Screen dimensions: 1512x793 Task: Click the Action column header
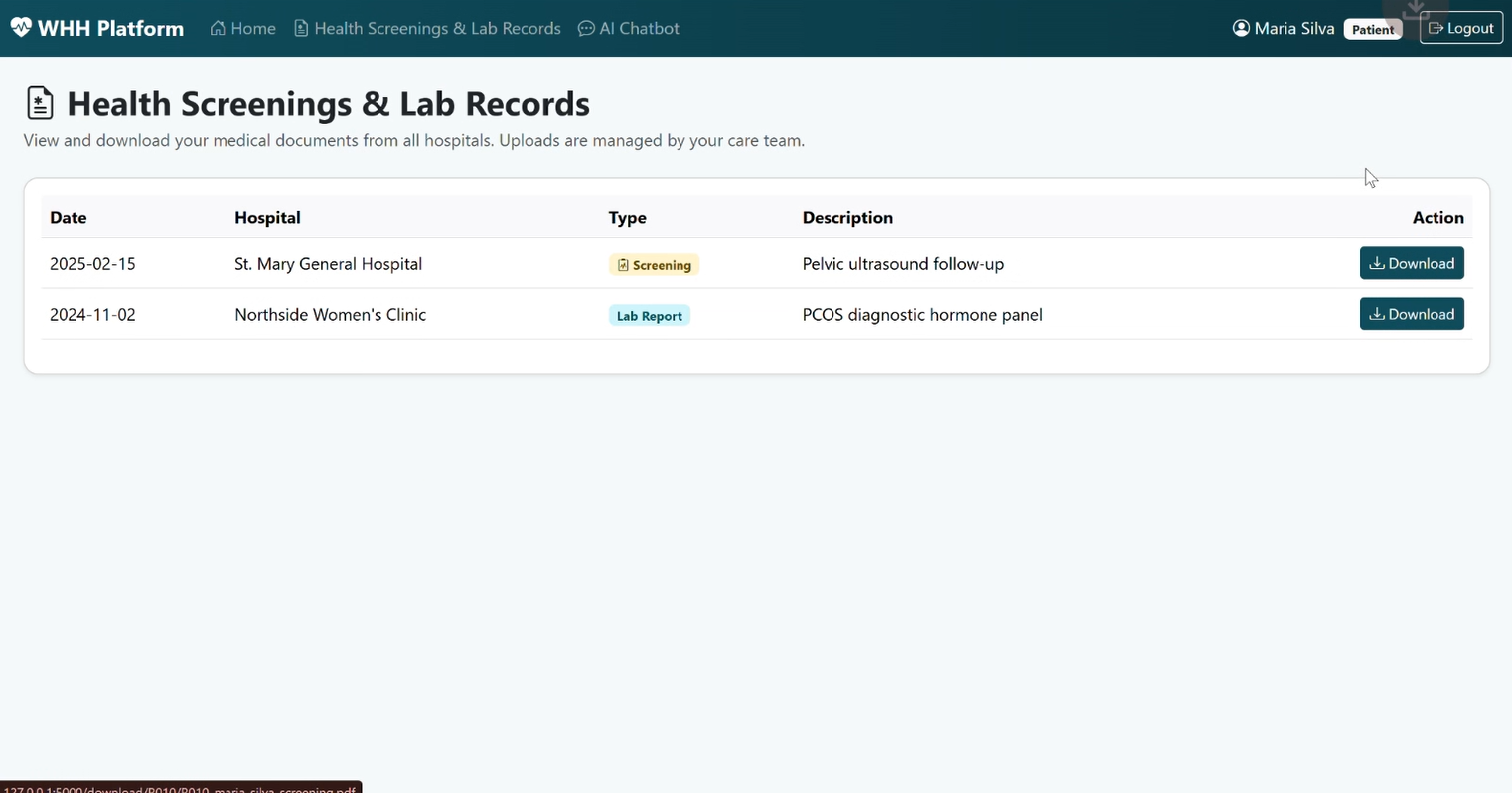coord(1437,217)
